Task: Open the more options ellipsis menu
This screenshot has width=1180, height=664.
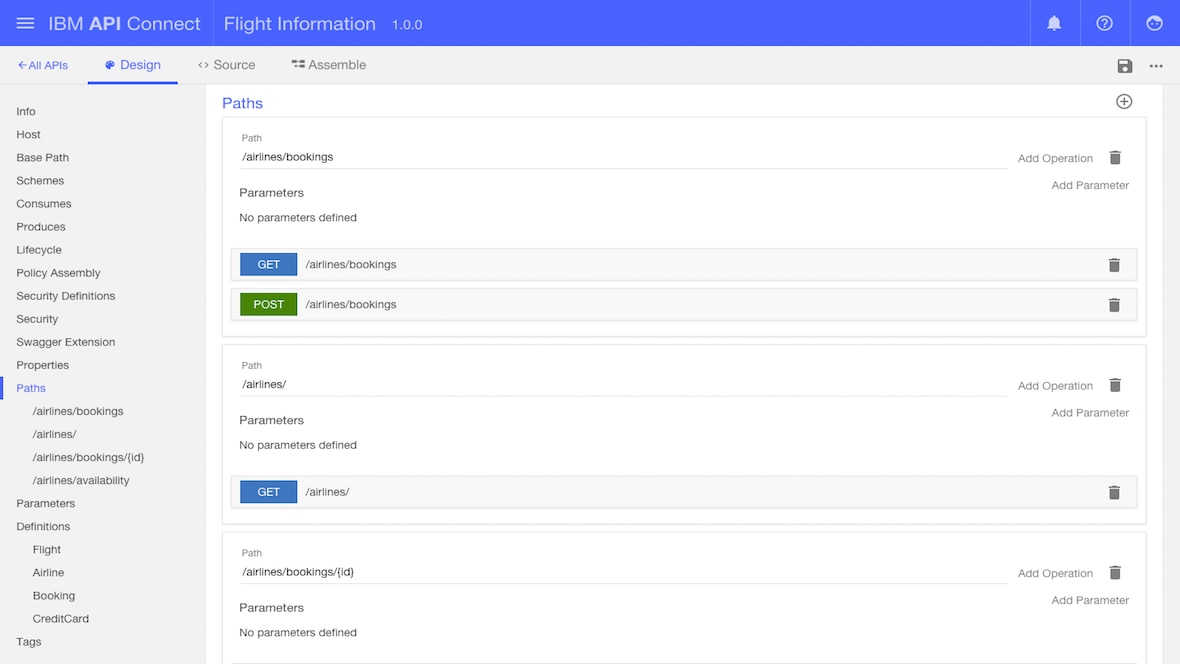Action: coord(1156,66)
